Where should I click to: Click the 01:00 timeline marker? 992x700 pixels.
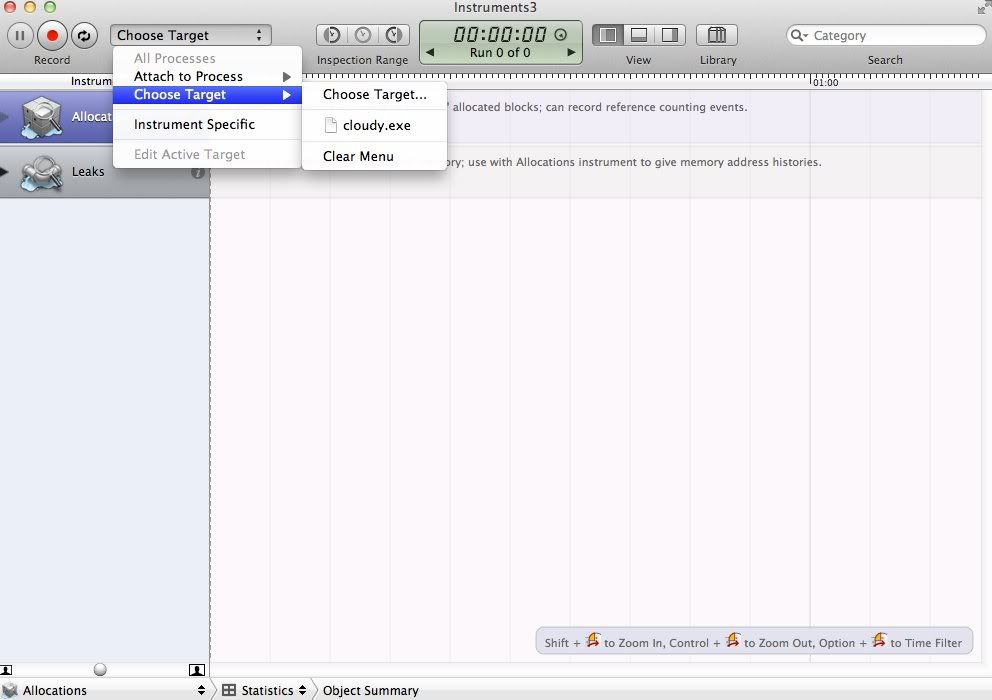(825, 82)
